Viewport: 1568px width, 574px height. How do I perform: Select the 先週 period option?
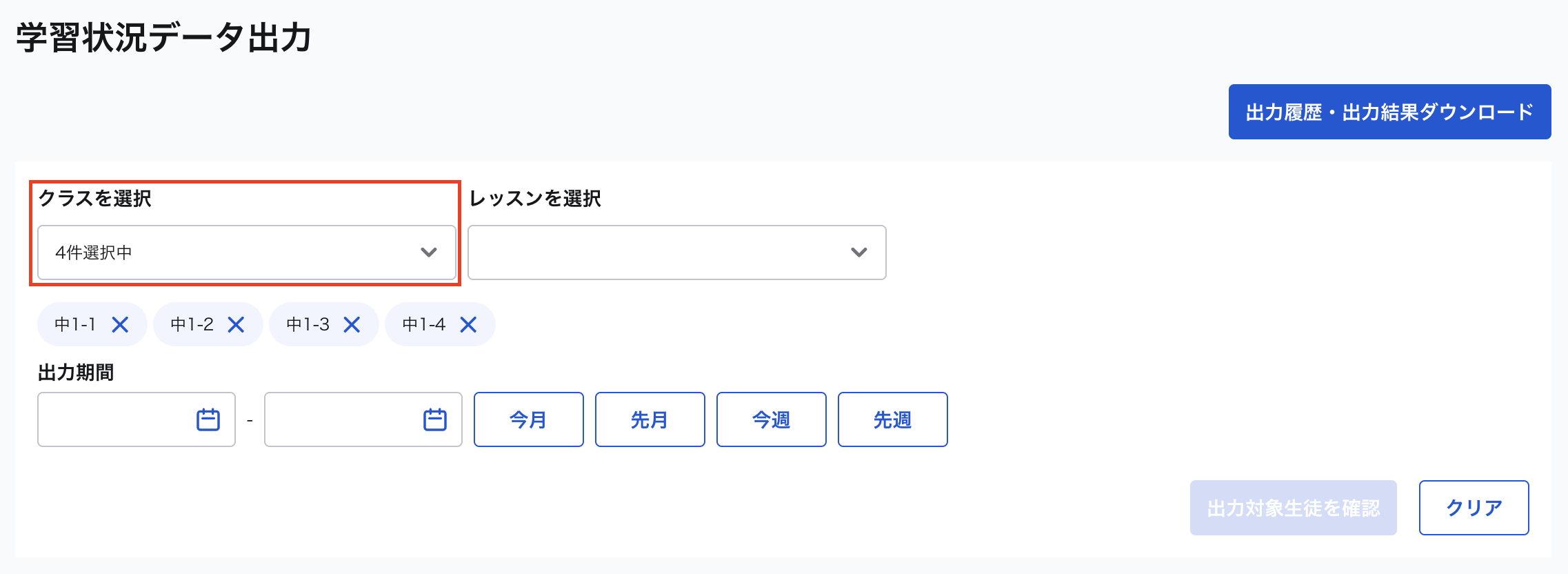892,419
